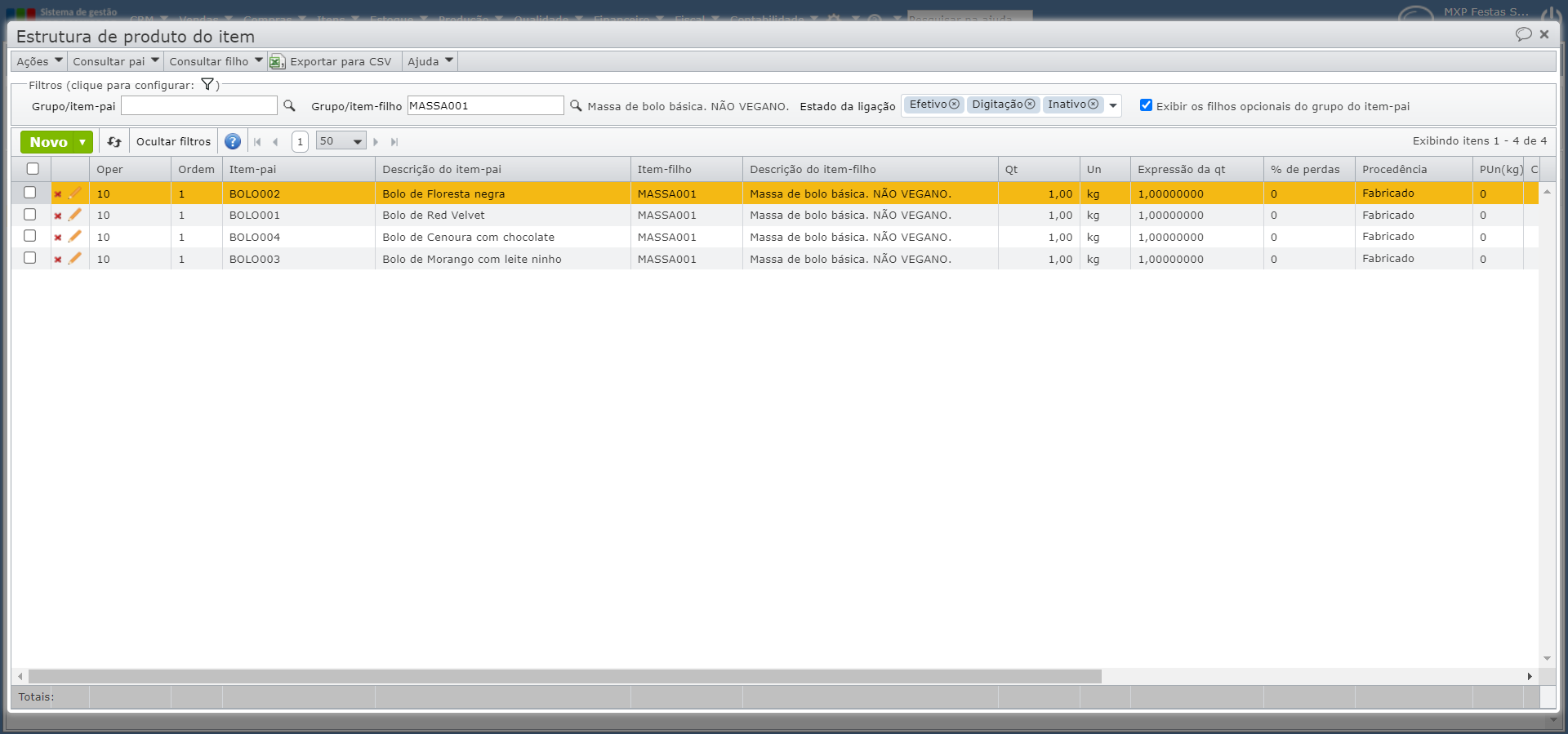Close the Estrutura de produto window
Screen dimensions: 1568x734
pyautogui.click(x=1544, y=34)
